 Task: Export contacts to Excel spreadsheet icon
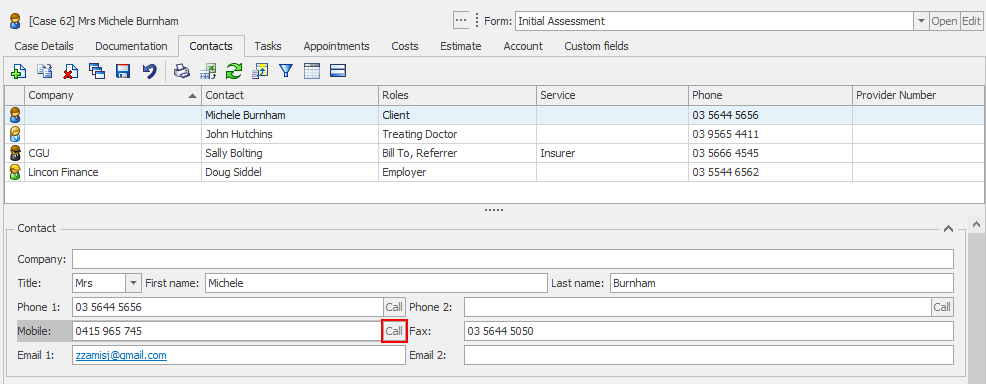208,71
